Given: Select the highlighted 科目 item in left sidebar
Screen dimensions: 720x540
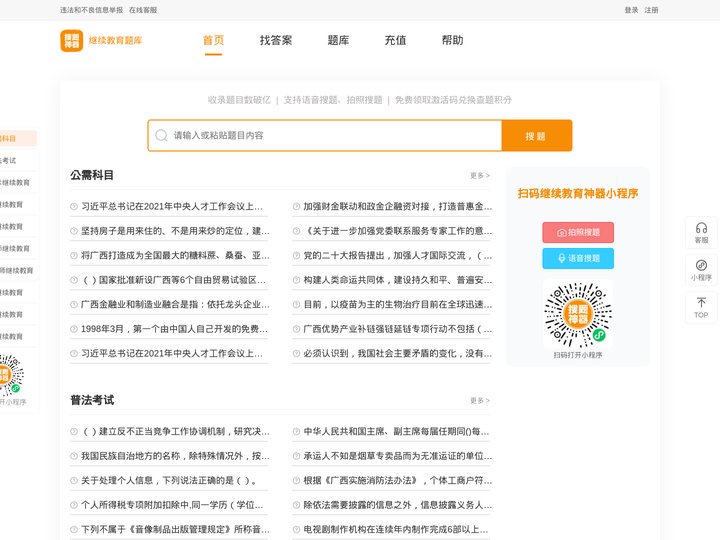Looking at the screenshot, I should pos(18,139).
